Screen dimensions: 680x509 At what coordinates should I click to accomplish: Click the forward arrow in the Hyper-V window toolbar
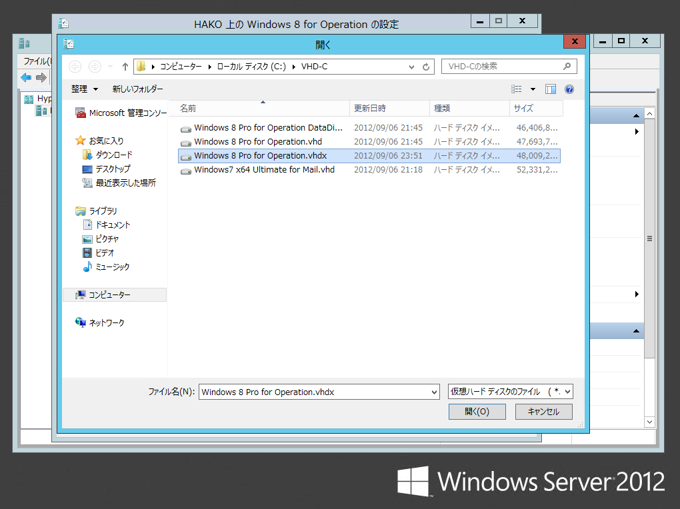(41, 78)
